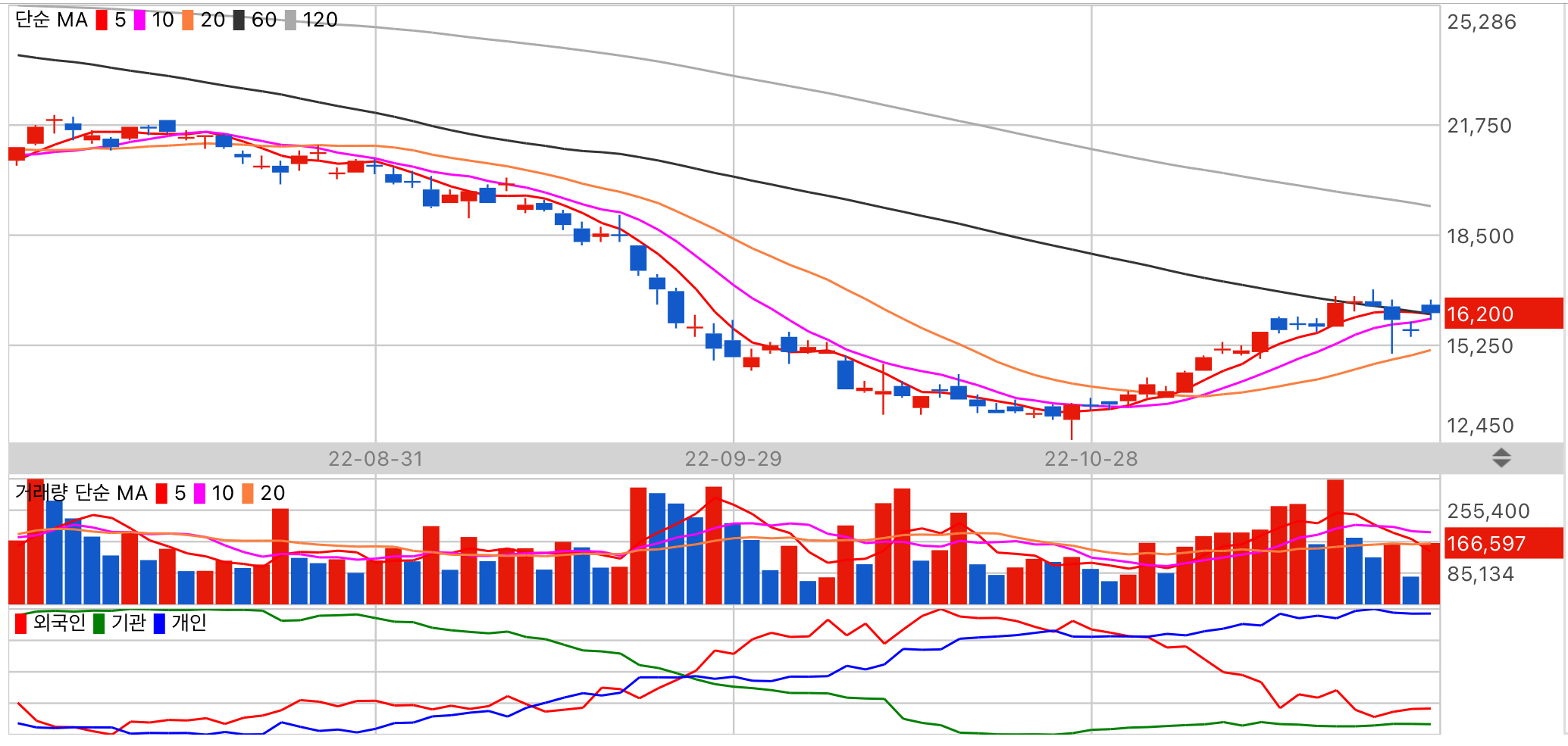The width and height of the screenshot is (1568, 746).
Task: Click the 22-09-29 date label
Action: tap(733, 459)
